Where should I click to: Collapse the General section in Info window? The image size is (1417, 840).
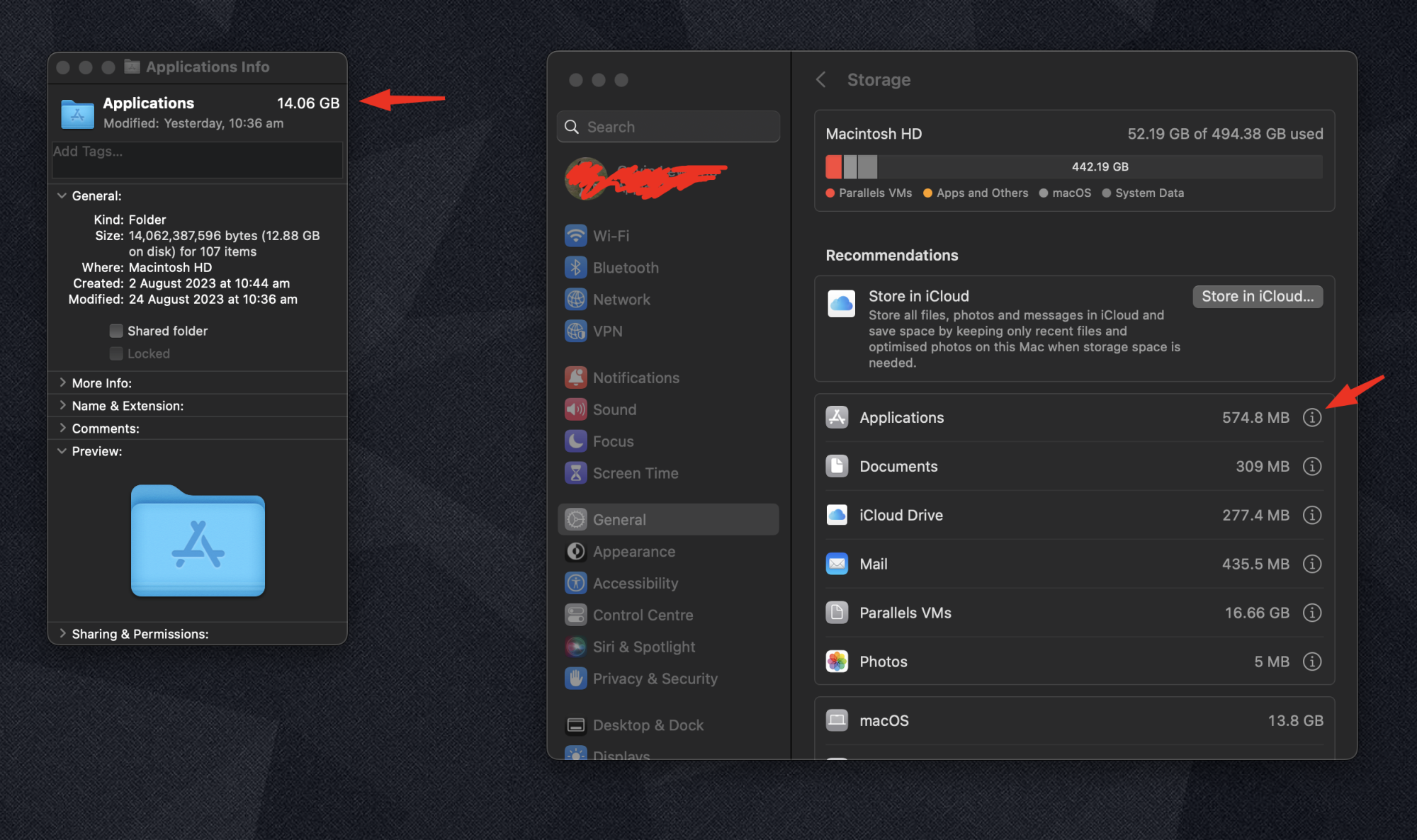62,196
